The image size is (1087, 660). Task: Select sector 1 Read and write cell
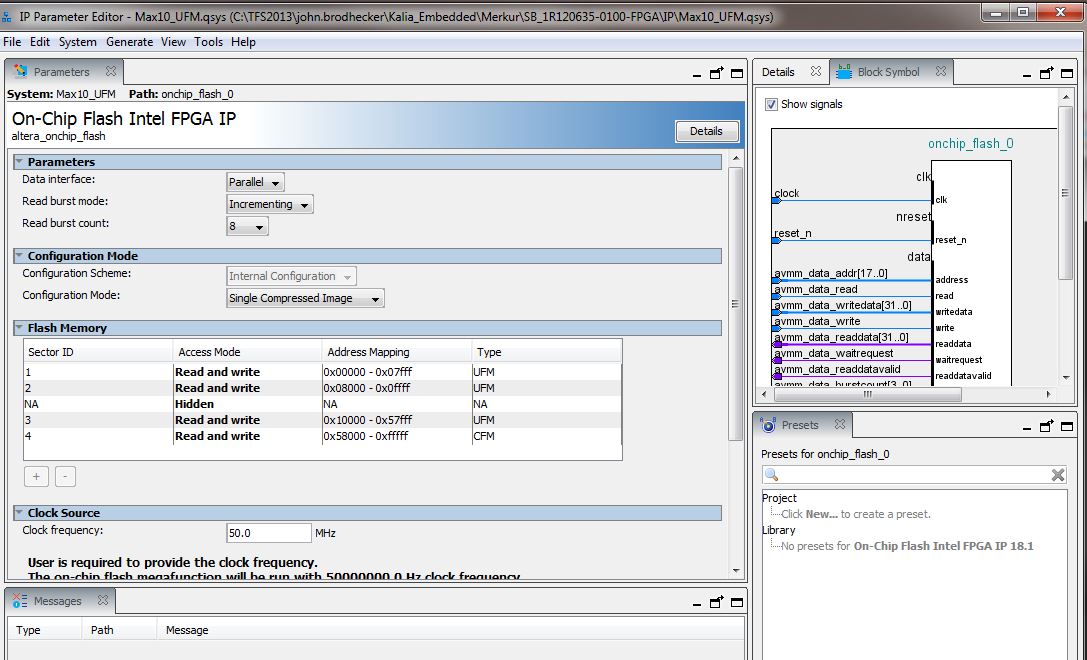[x=247, y=372]
